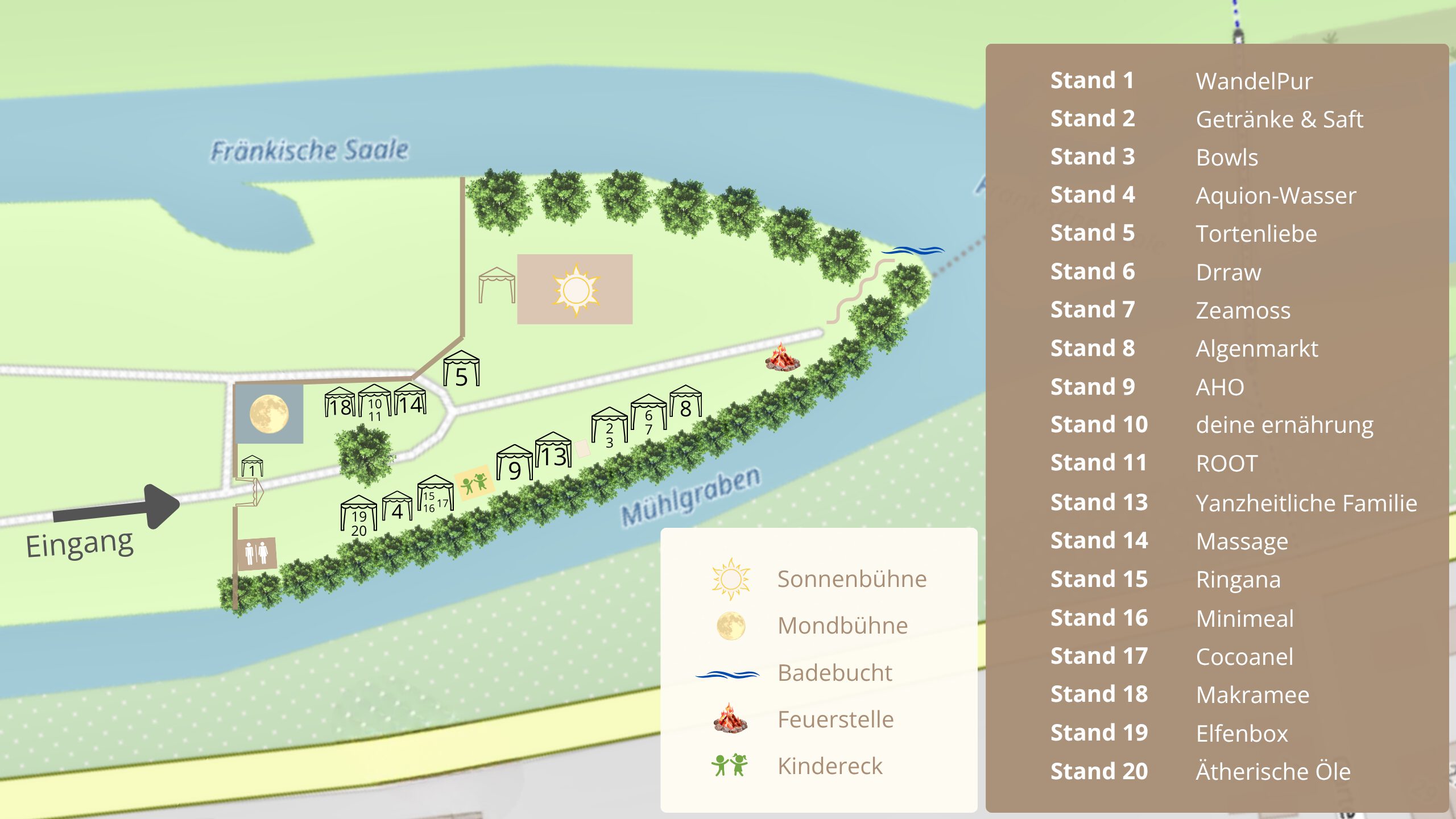Screen dimensions: 1456x819
Task: Click the Feuerstelle legend label
Action: [x=835, y=719]
